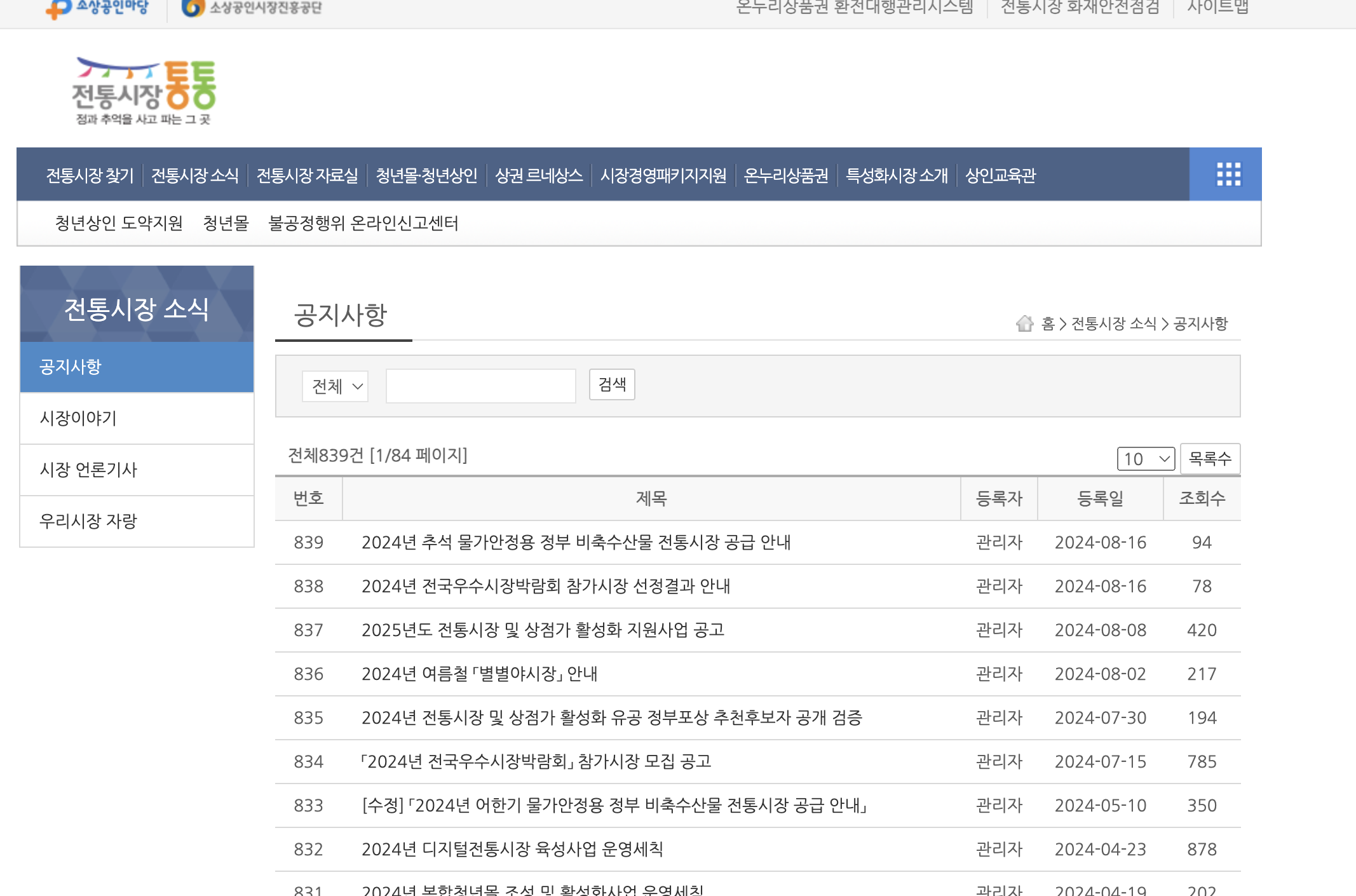Open the 2025년도 지원사업 공고 notice

point(543,630)
